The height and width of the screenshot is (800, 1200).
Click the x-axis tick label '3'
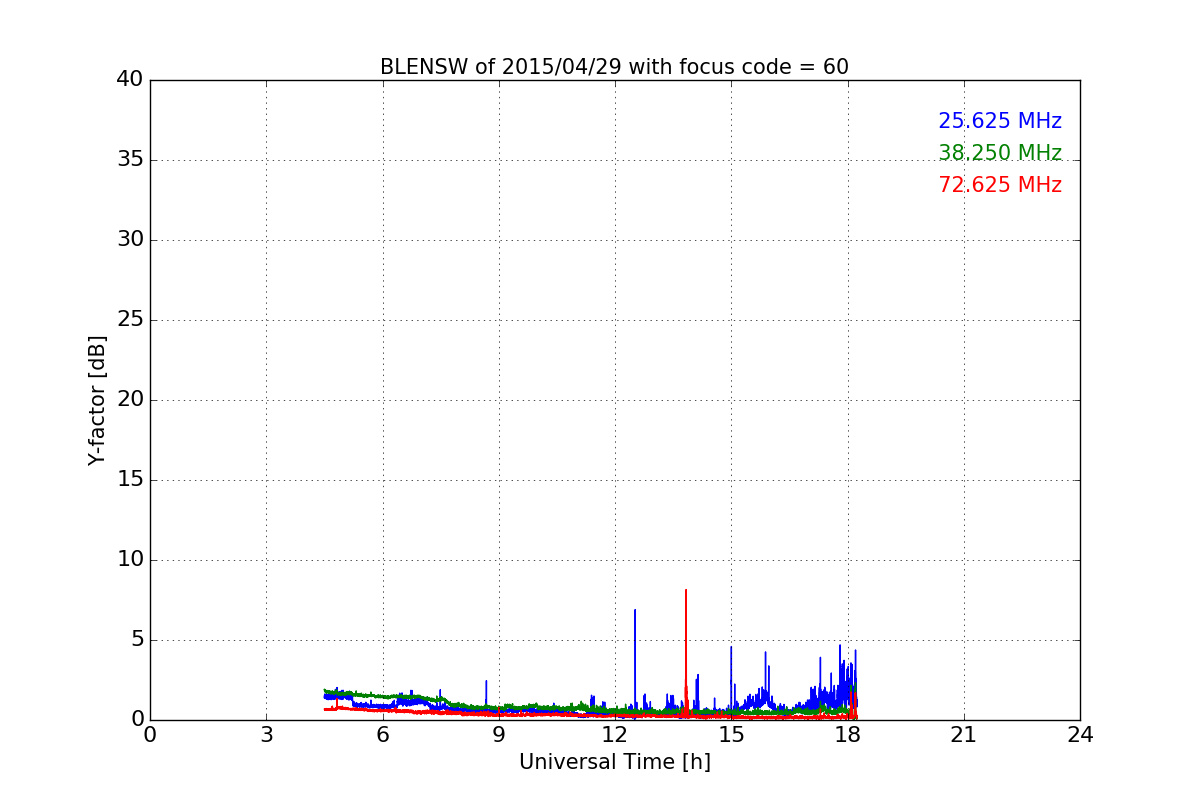click(266, 735)
